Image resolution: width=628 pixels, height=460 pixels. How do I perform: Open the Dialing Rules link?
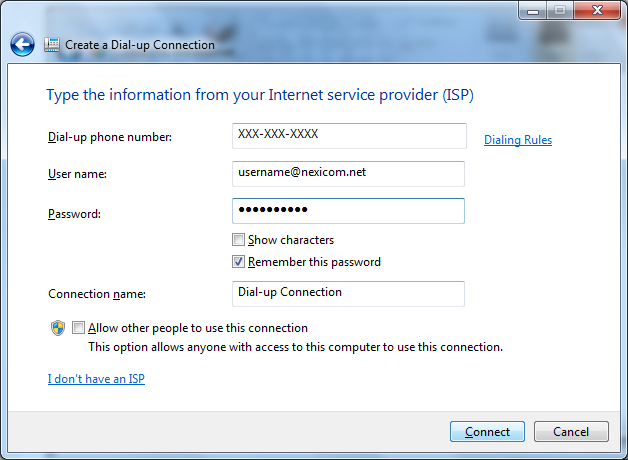(x=518, y=140)
